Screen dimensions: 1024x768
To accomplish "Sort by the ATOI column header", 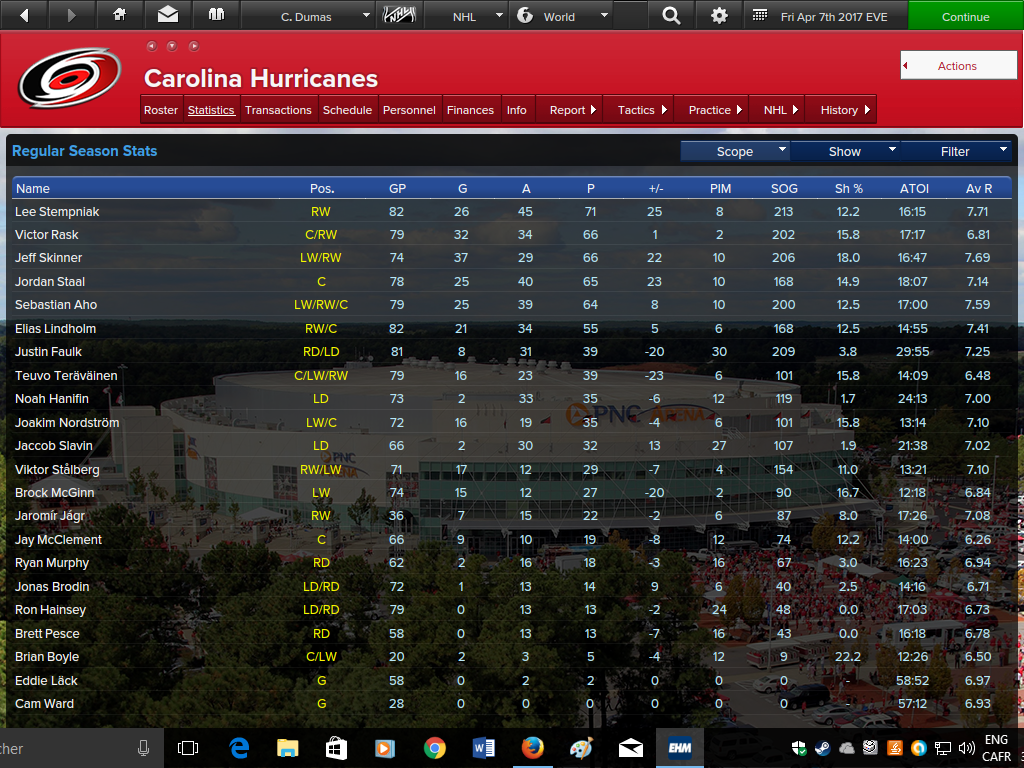I will pos(914,189).
